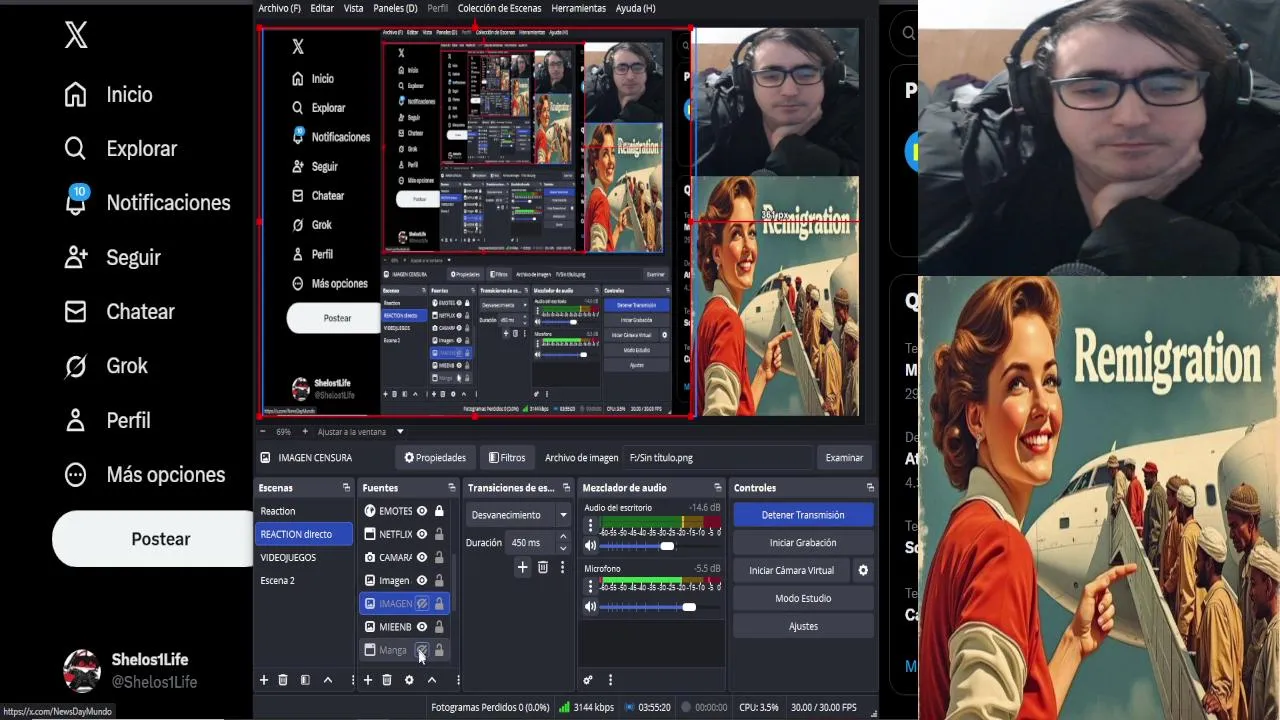This screenshot has width=1280, height=720.
Task: Open transitions three-dot menu
Action: [x=562, y=567]
